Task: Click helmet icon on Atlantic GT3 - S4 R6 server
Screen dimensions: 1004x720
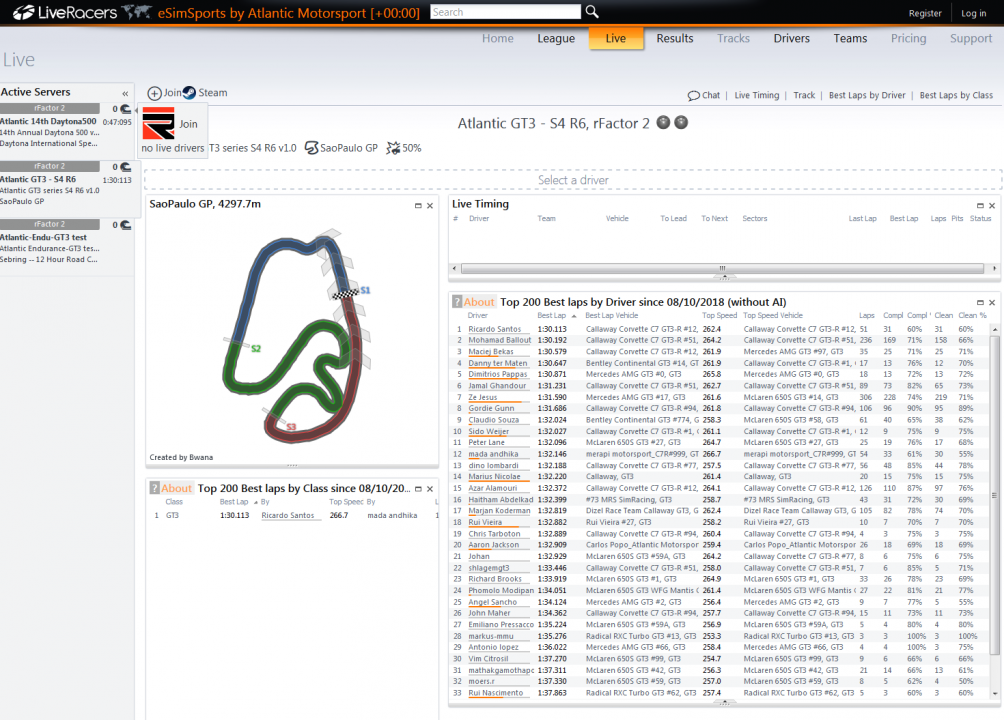Action: [126, 167]
